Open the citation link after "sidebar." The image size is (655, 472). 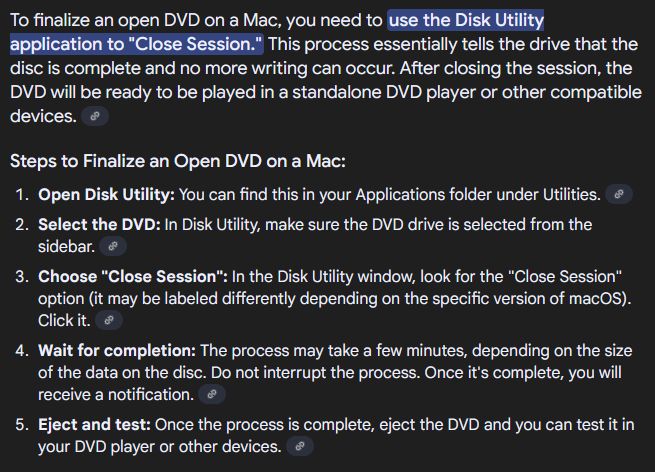[112, 246]
